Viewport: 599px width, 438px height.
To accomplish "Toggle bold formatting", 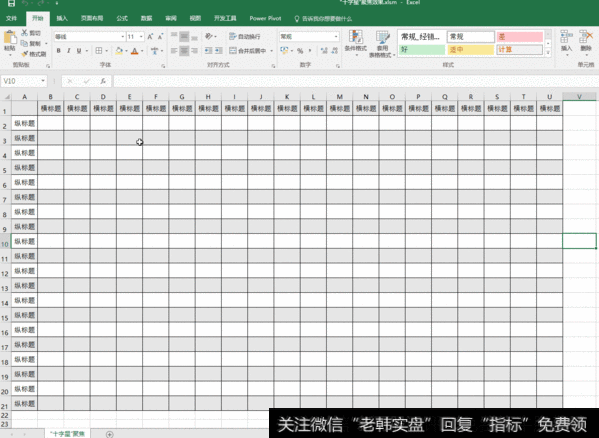I will click(58, 51).
